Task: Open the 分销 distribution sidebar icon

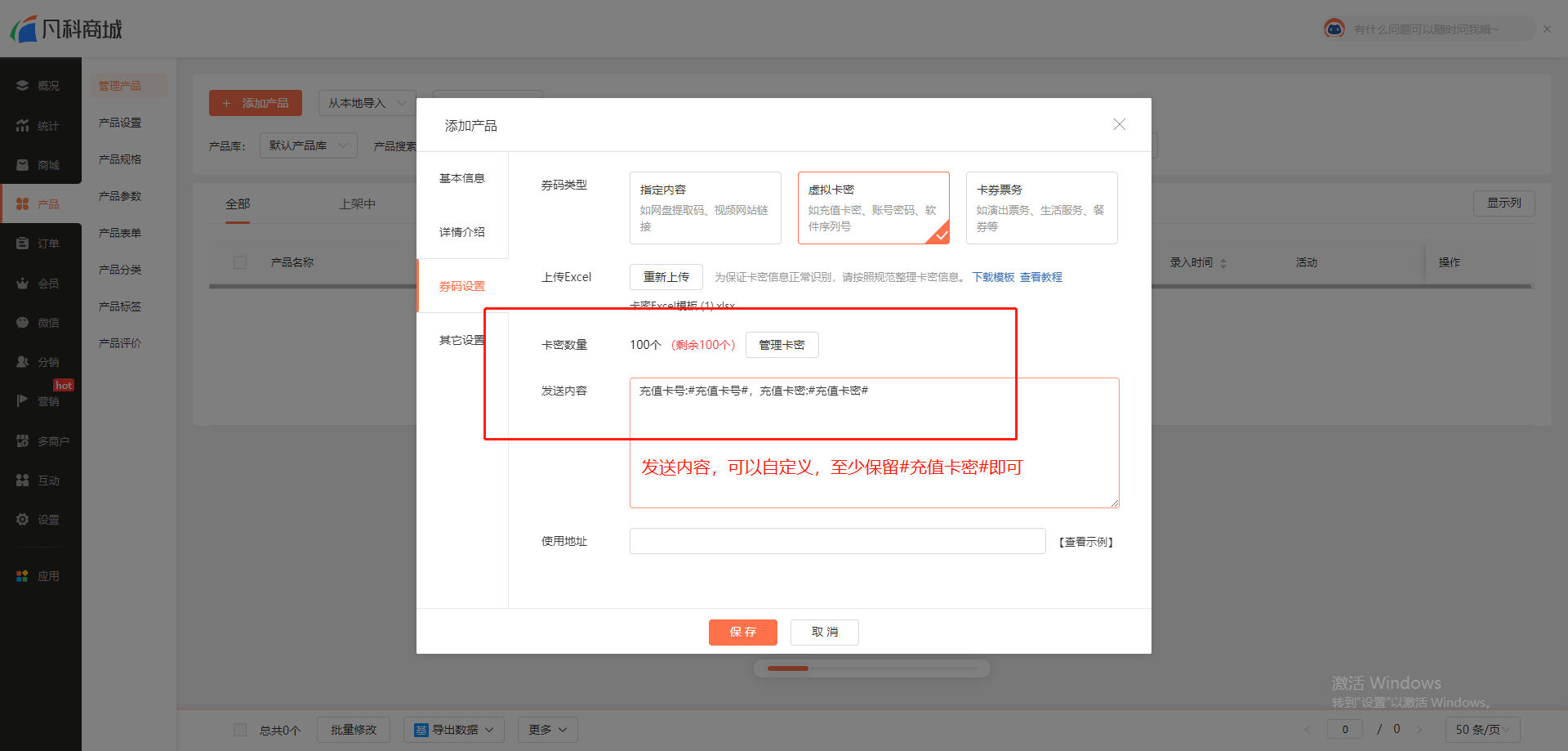Action: click(x=23, y=362)
